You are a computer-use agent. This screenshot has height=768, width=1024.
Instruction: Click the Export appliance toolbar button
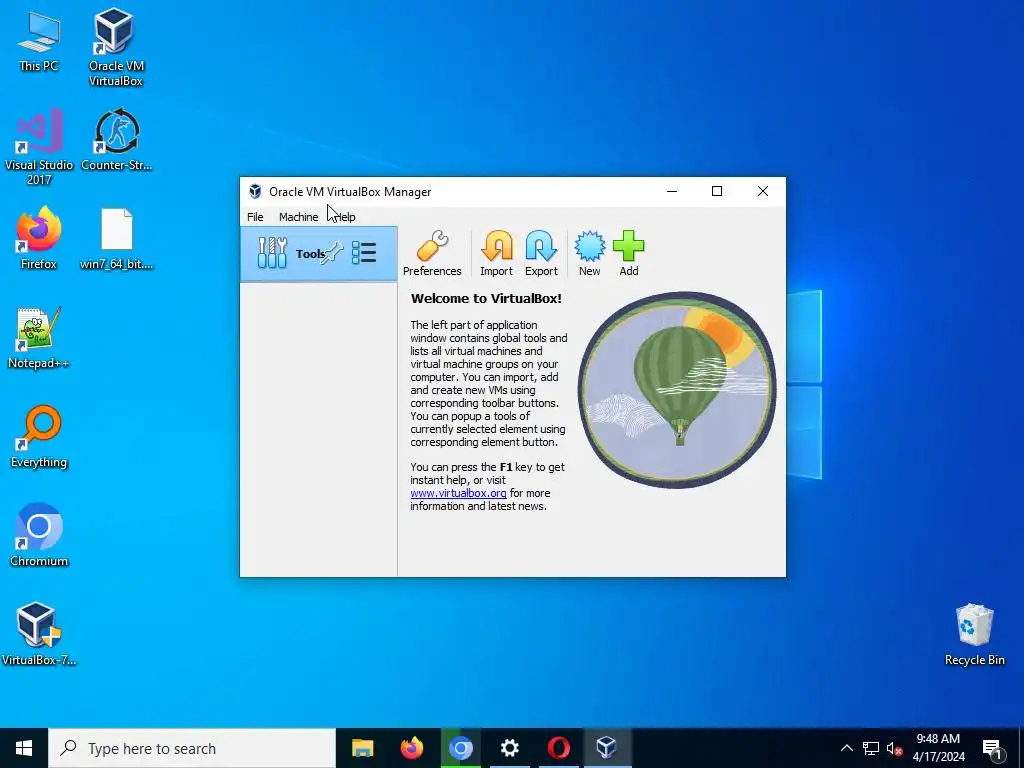pyautogui.click(x=541, y=253)
